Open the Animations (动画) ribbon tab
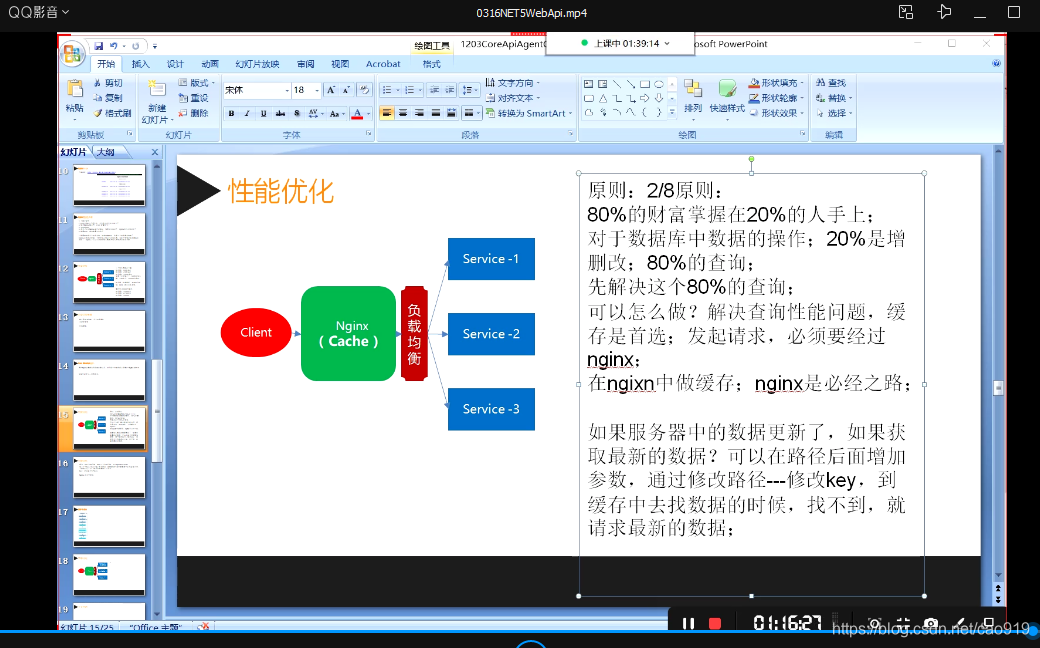 point(210,64)
